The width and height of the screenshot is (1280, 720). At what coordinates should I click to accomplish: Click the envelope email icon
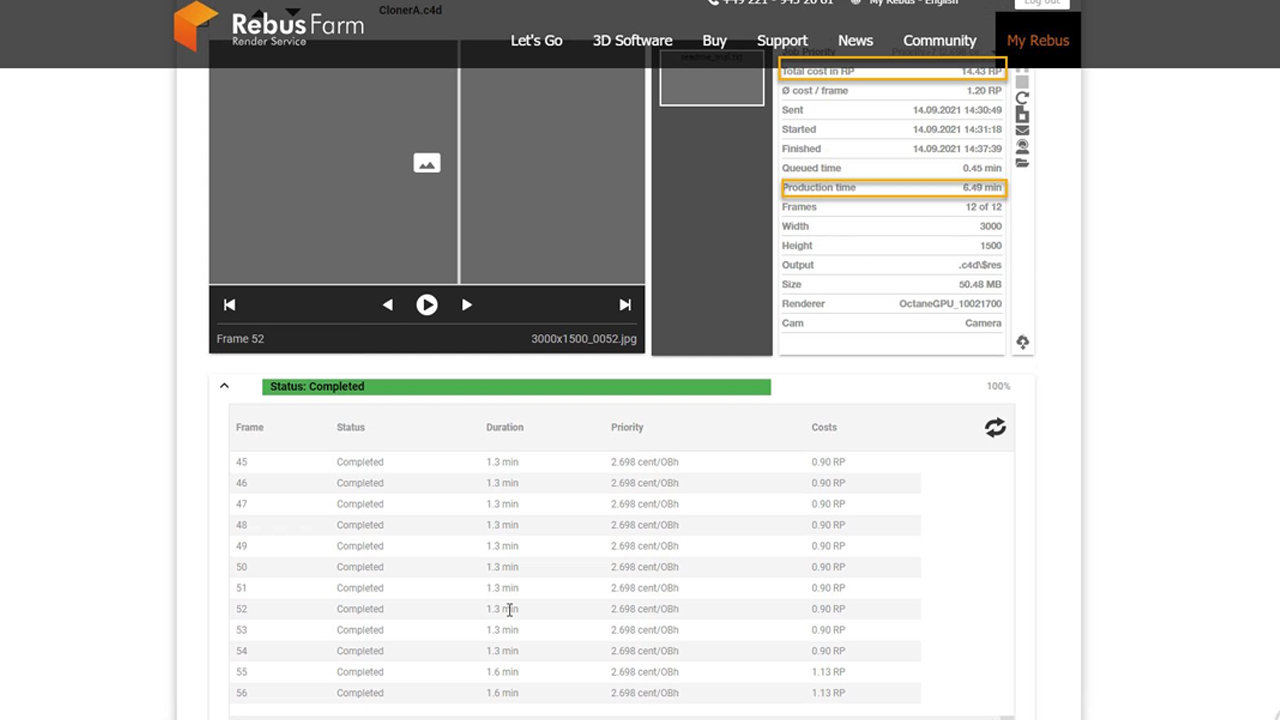click(1022, 130)
